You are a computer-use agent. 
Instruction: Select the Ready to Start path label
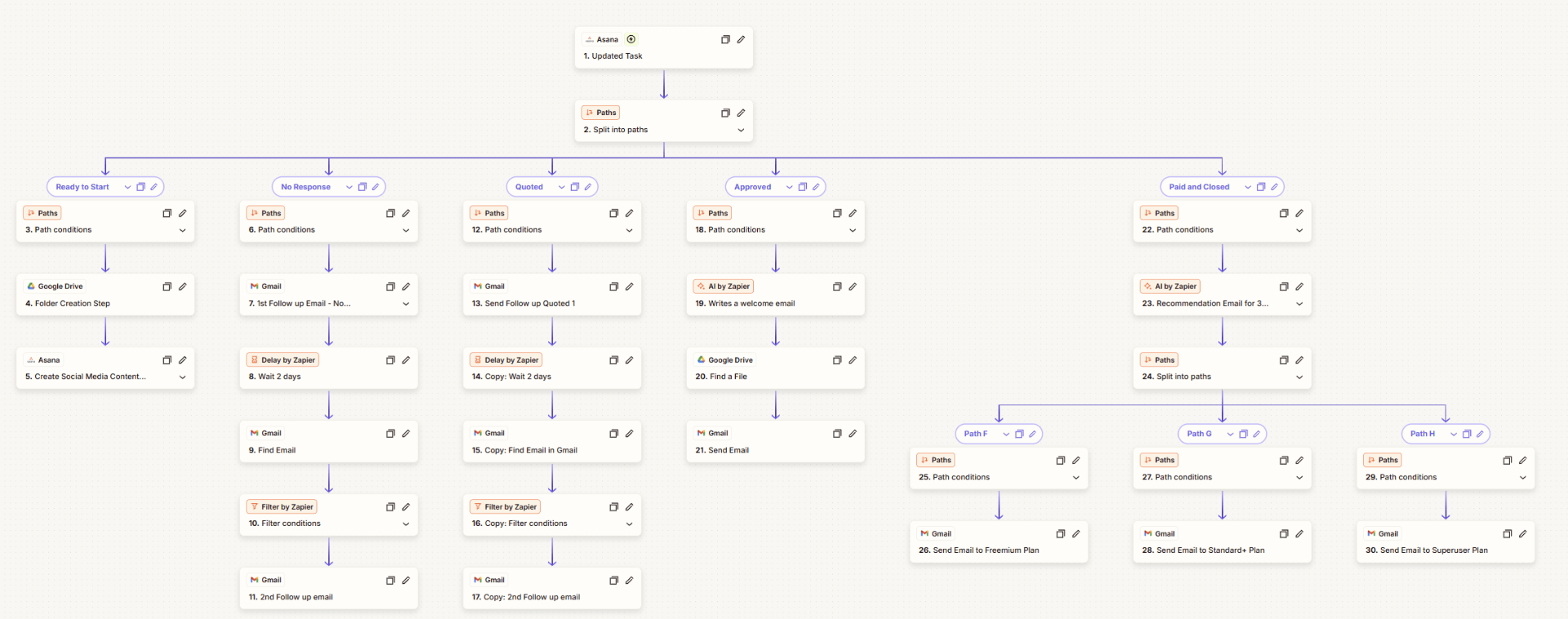tap(82, 187)
